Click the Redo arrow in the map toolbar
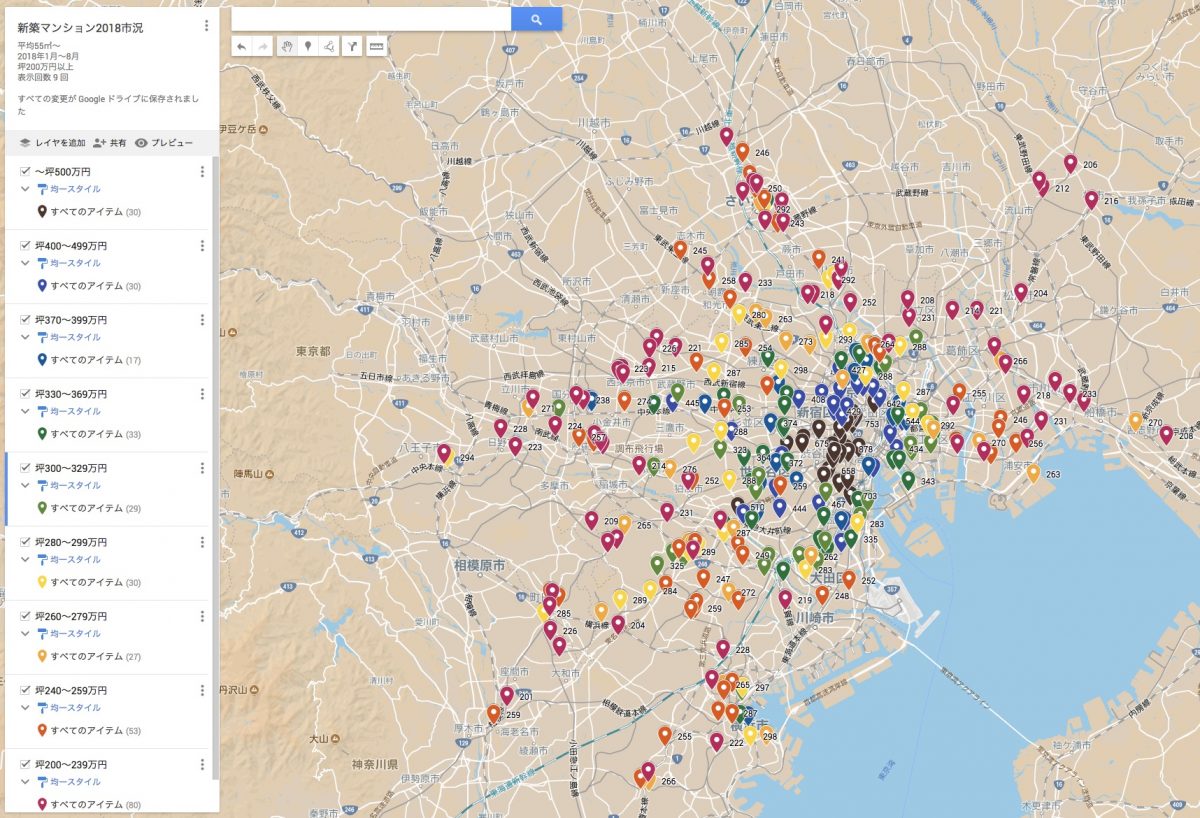The image size is (1200, 818). tap(264, 46)
